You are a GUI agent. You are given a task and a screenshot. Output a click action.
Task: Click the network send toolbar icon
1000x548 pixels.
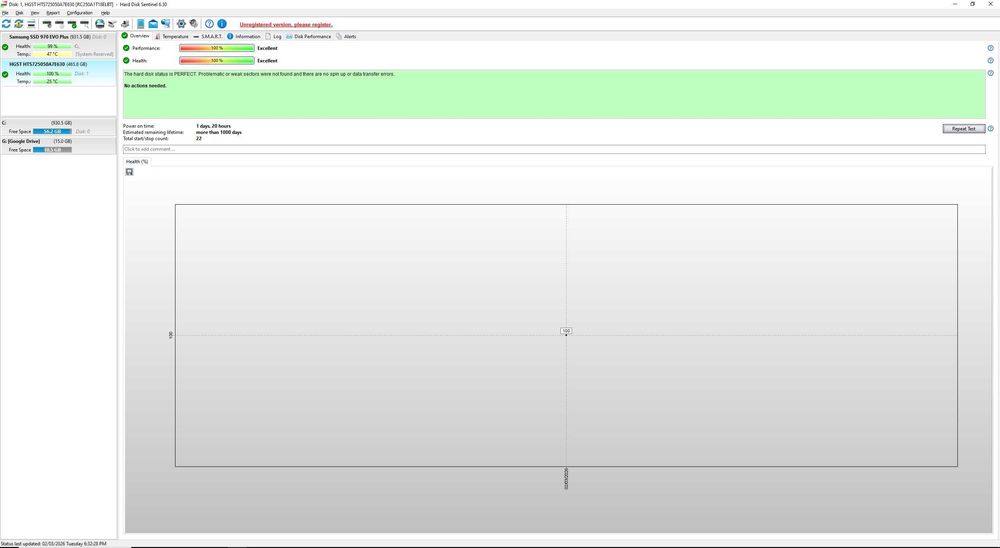pos(165,24)
